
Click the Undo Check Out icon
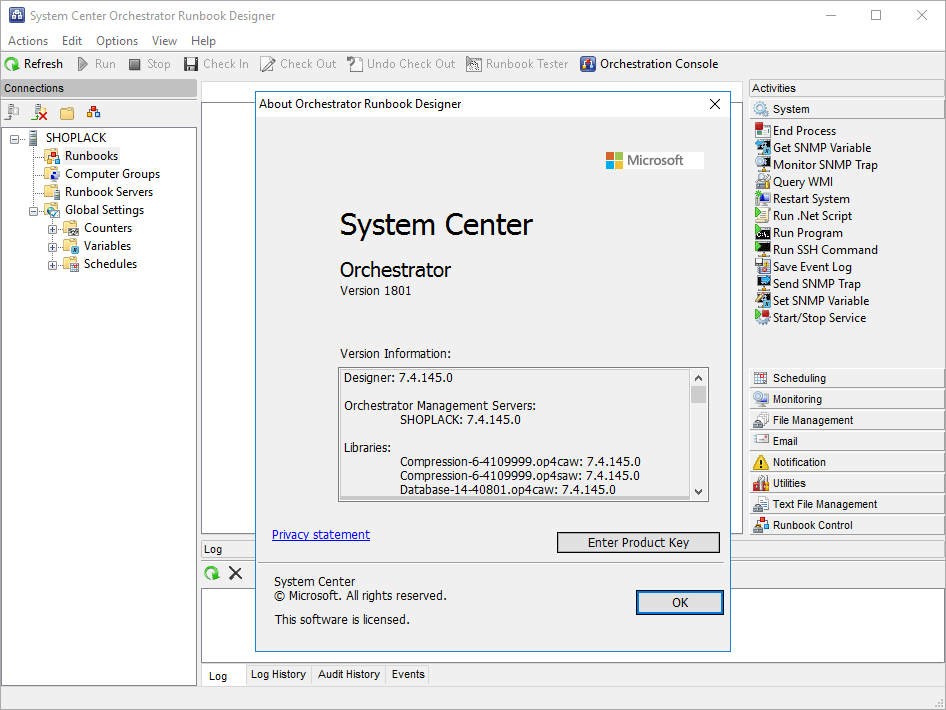tap(355, 64)
